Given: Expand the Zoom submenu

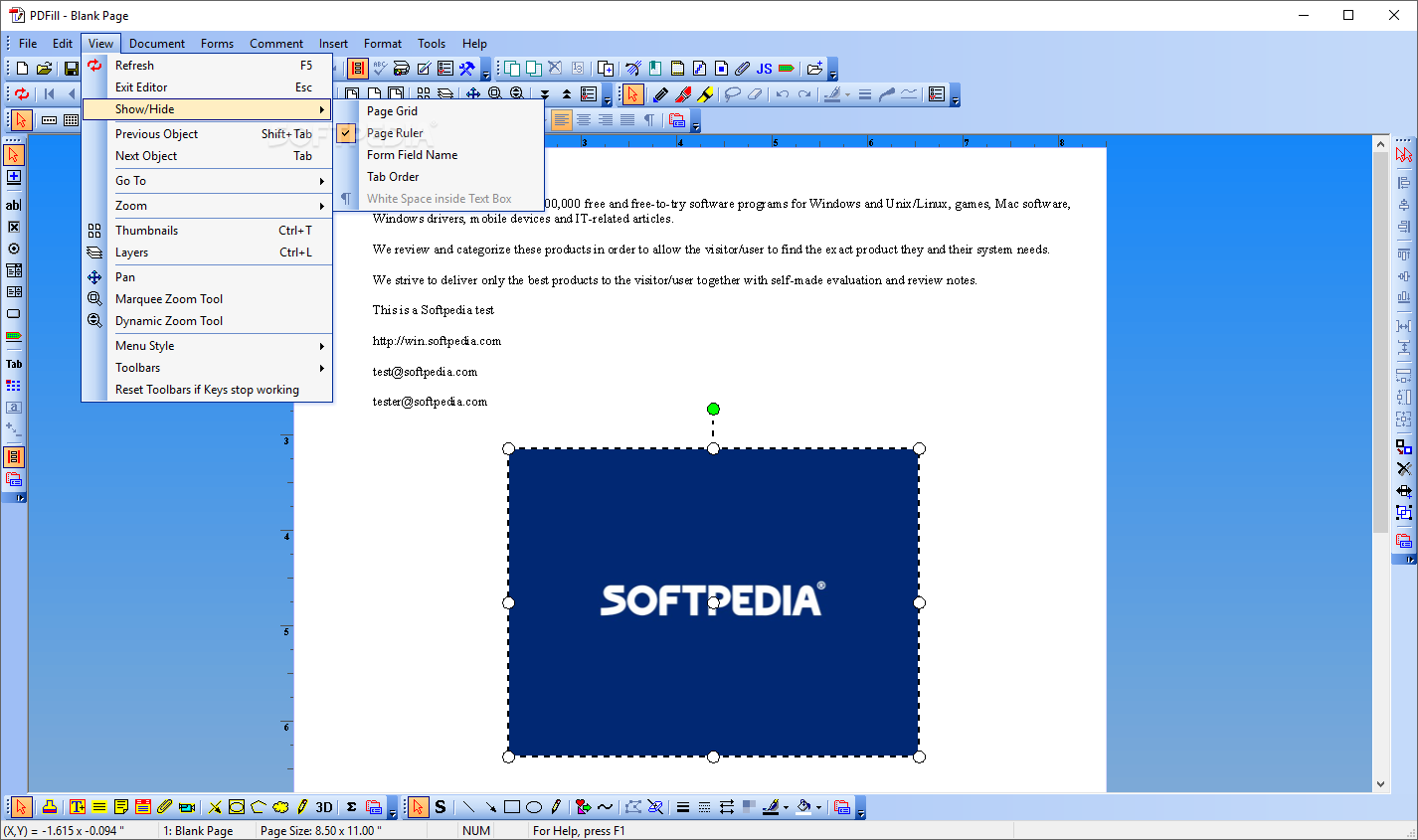Looking at the screenshot, I should pos(207,206).
